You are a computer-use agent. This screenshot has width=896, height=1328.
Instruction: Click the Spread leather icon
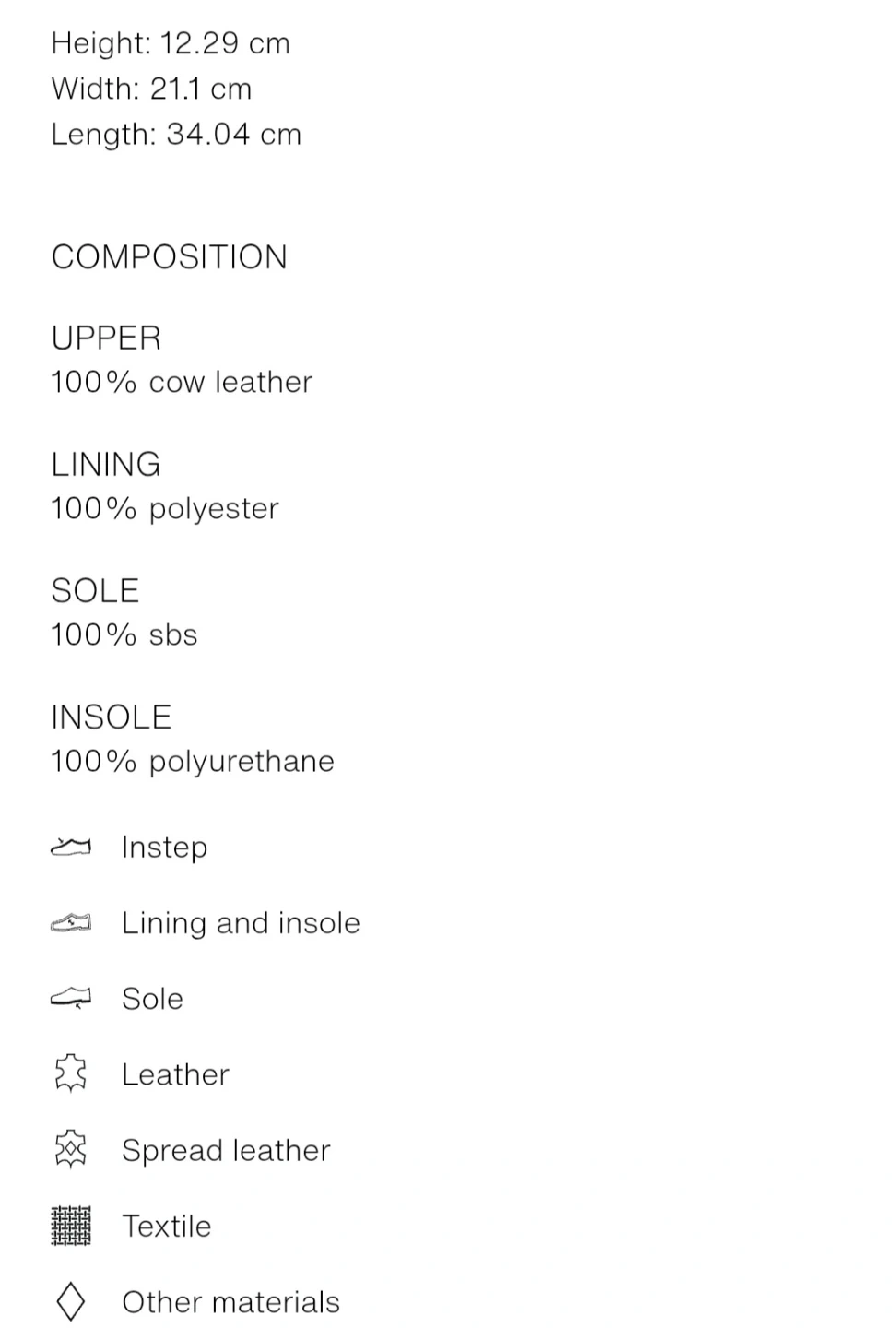point(71,1149)
